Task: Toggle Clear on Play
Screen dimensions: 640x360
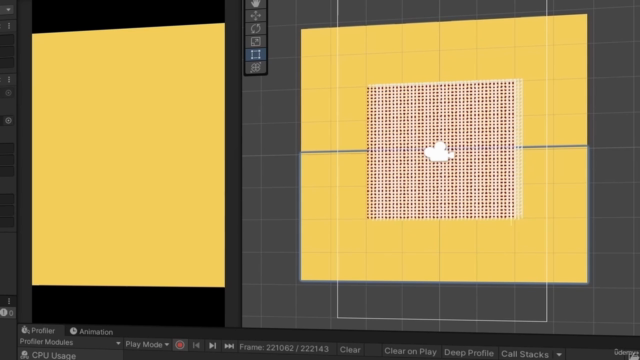Action: [x=410, y=351]
